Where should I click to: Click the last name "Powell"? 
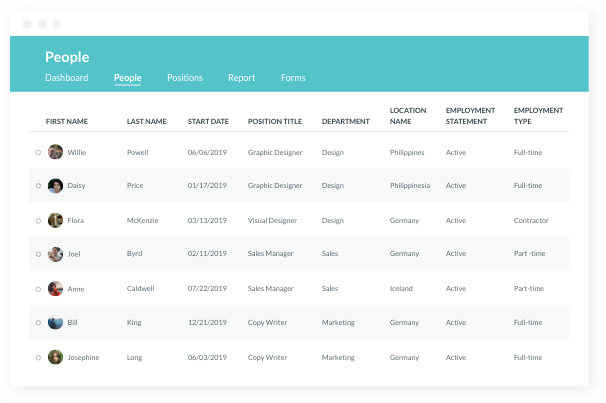[x=138, y=153]
